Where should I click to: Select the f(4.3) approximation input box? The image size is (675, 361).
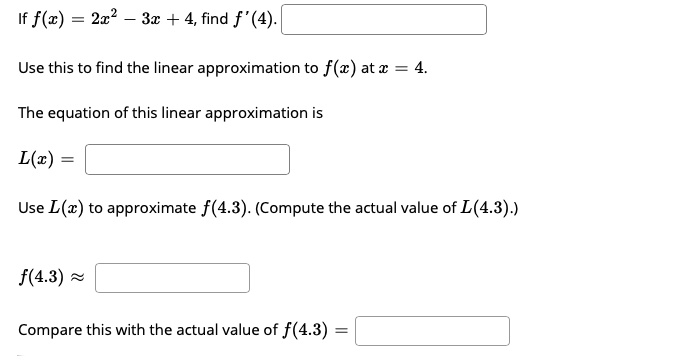[172, 278]
